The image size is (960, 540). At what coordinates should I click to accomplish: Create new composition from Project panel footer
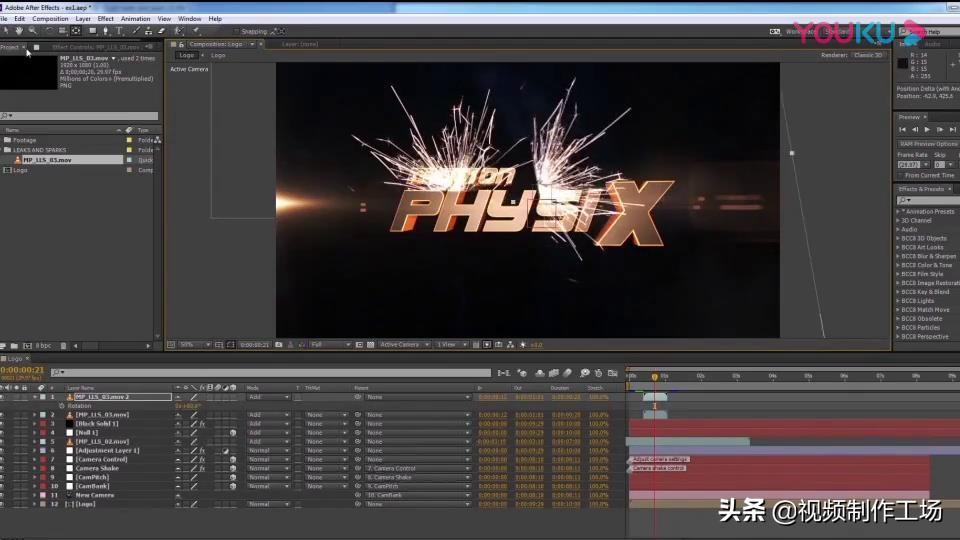pyautogui.click(x=27, y=346)
